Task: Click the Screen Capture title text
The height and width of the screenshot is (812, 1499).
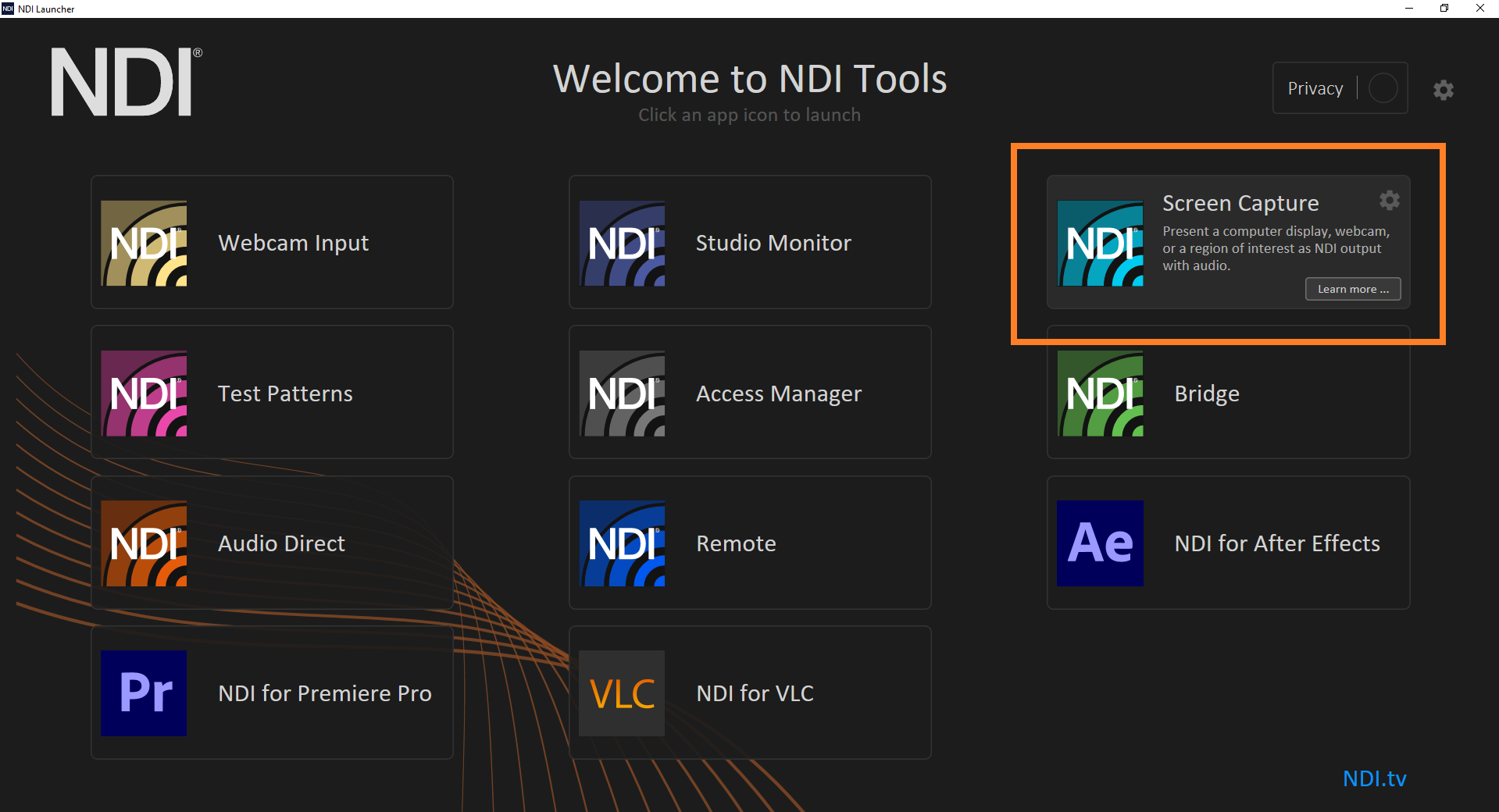Action: pos(1240,203)
